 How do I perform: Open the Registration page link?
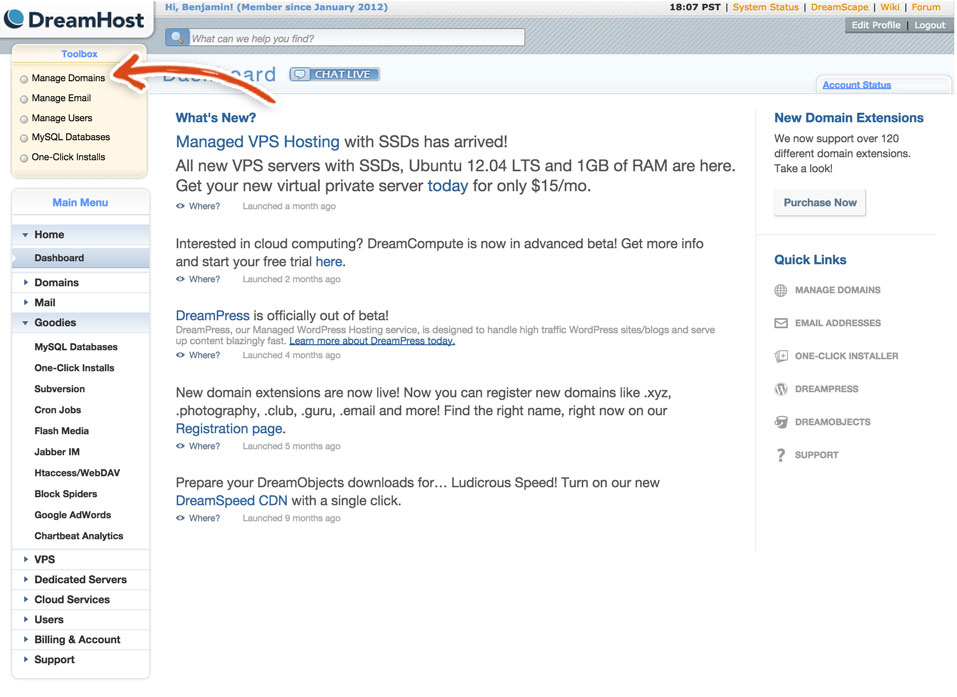(x=229, y=429)
